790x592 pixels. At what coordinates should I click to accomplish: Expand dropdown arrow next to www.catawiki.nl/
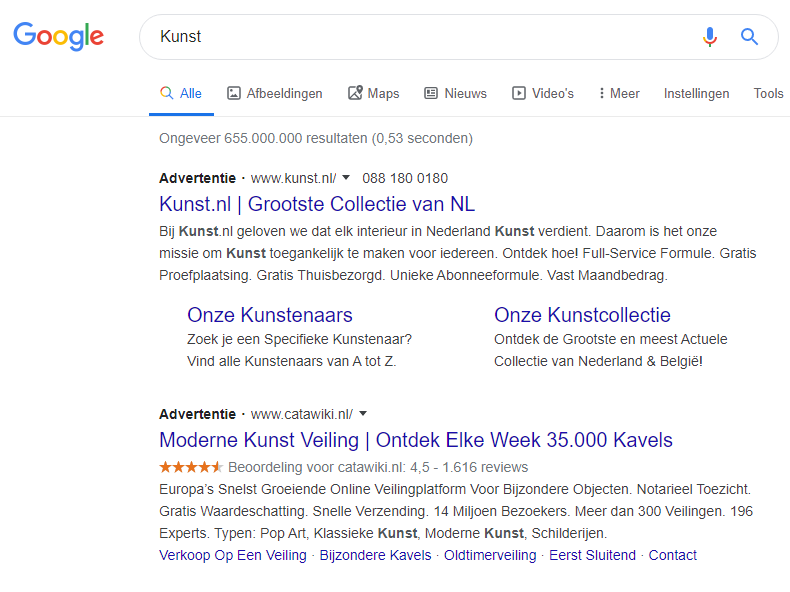coord(363,413)
